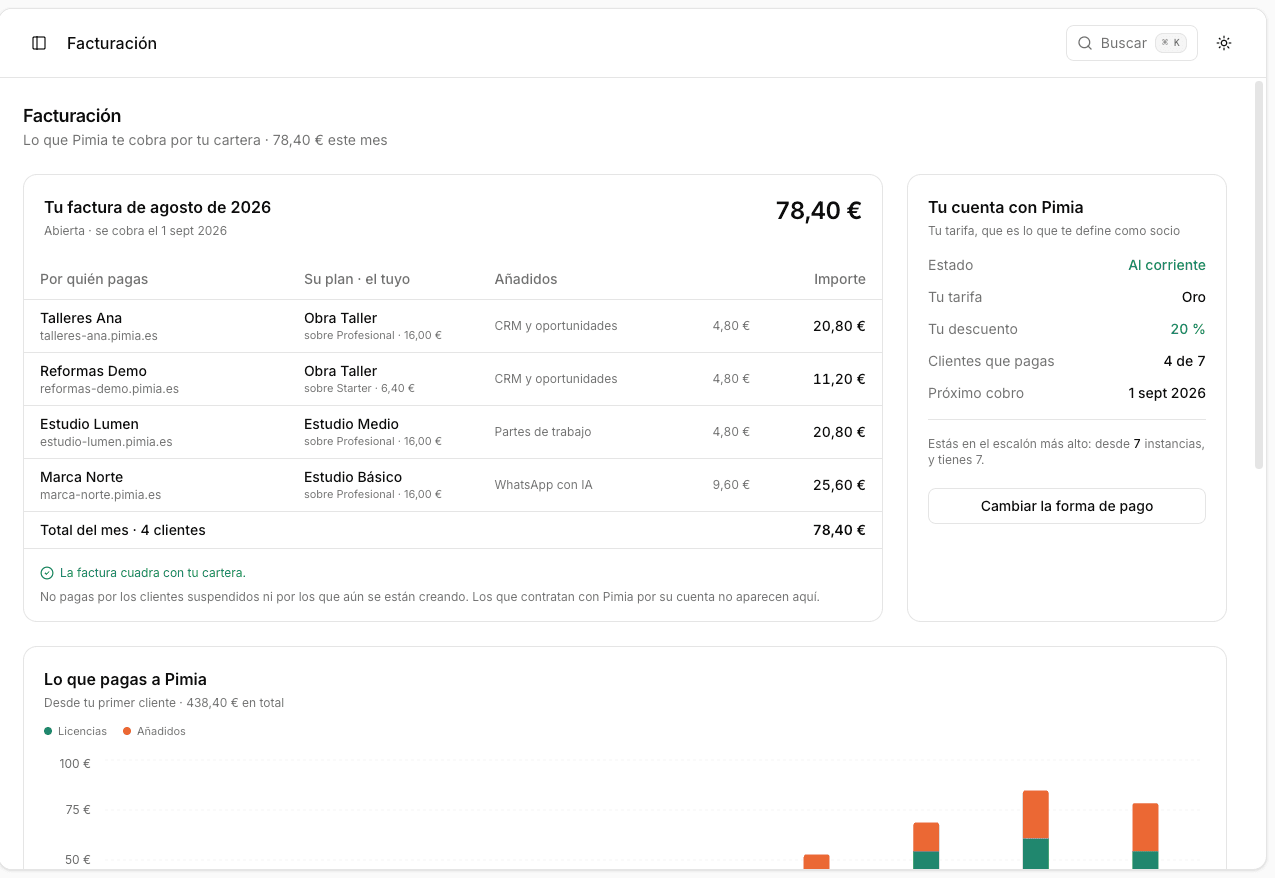Click the 9,60 € add-on price
1275x878 pixels.
coord(731,485)
